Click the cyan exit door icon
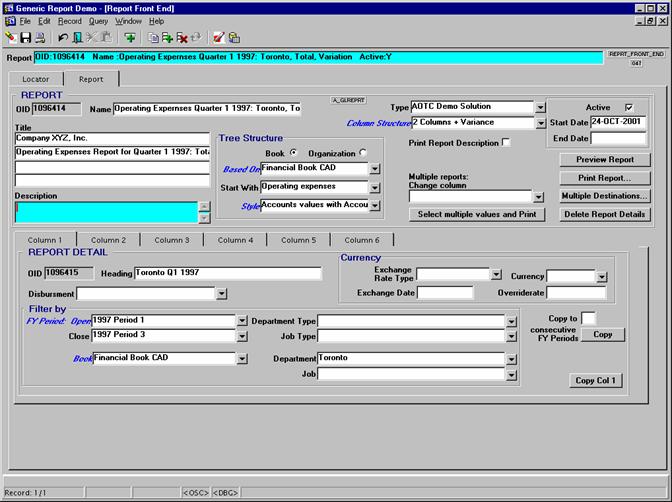This screenshot has width=672, height=502. (x=78, y=38)
